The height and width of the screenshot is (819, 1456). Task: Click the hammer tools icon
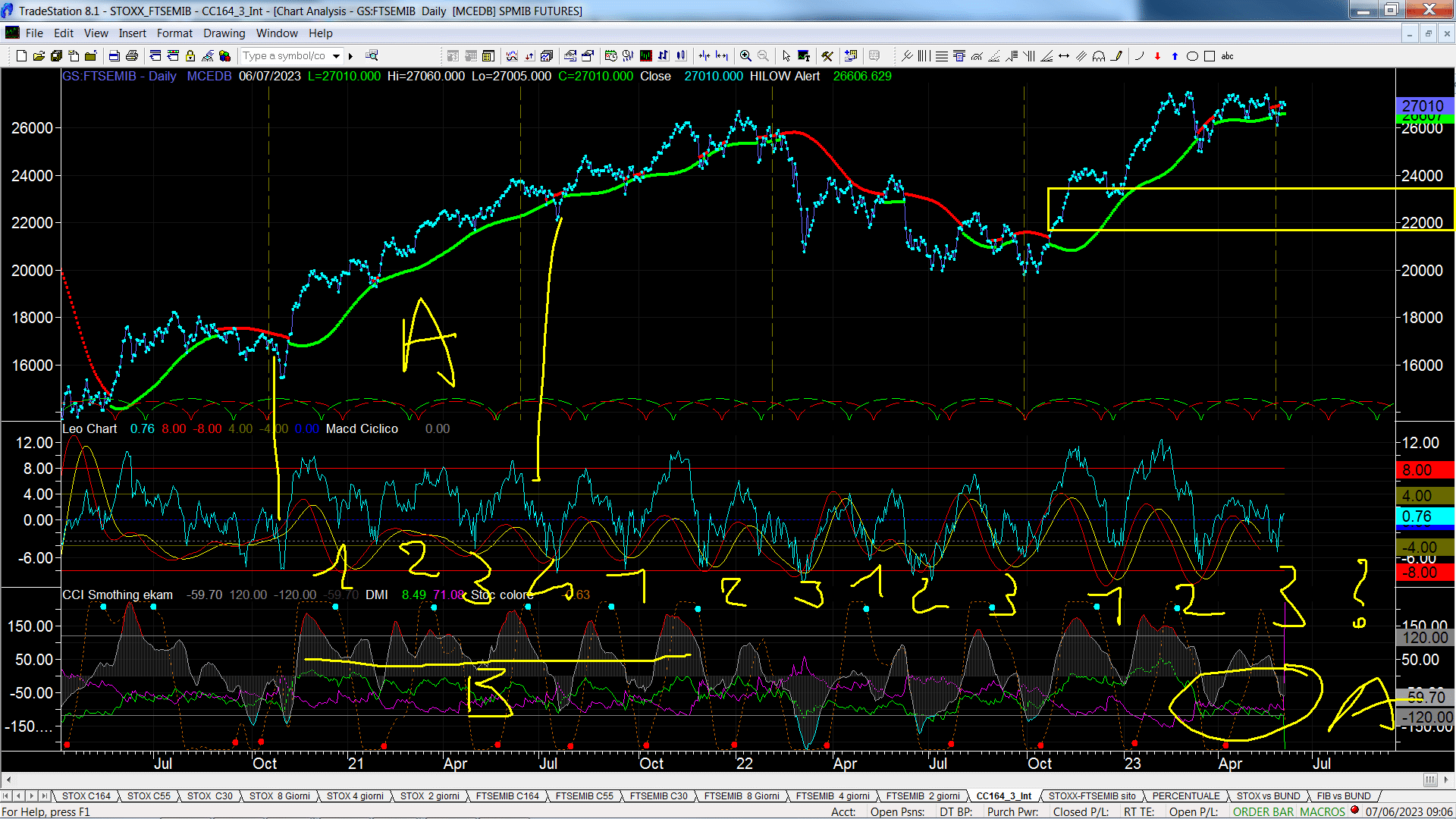point(827,56)
